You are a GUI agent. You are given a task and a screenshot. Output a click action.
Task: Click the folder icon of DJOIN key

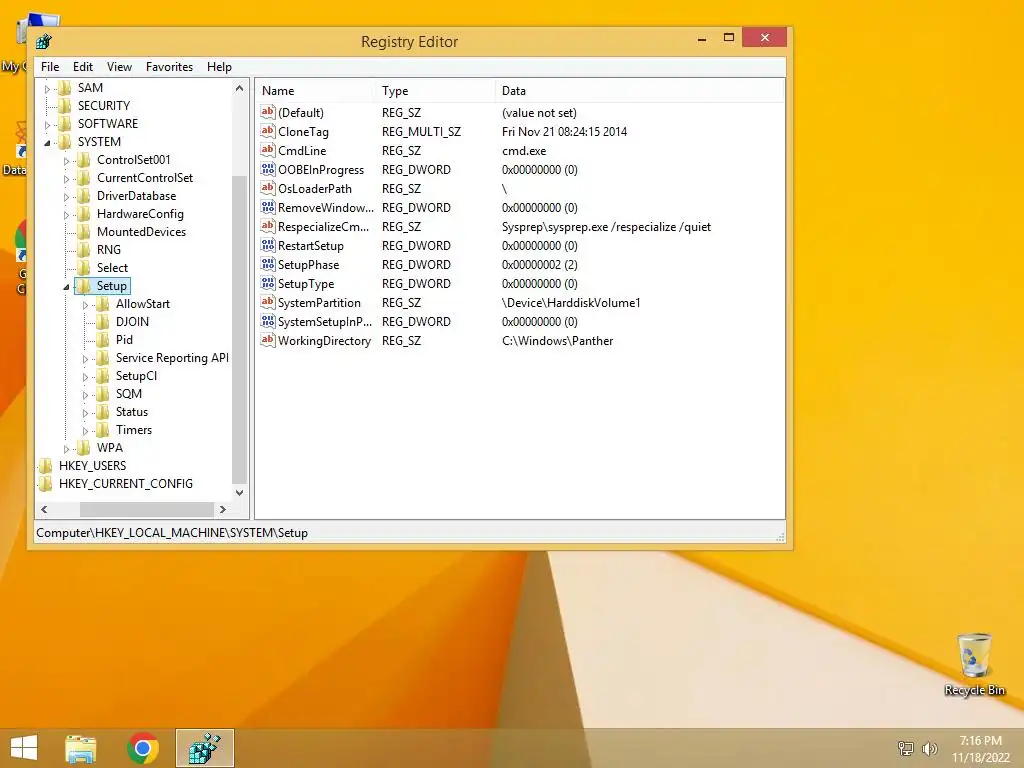[x=103, y=322]
